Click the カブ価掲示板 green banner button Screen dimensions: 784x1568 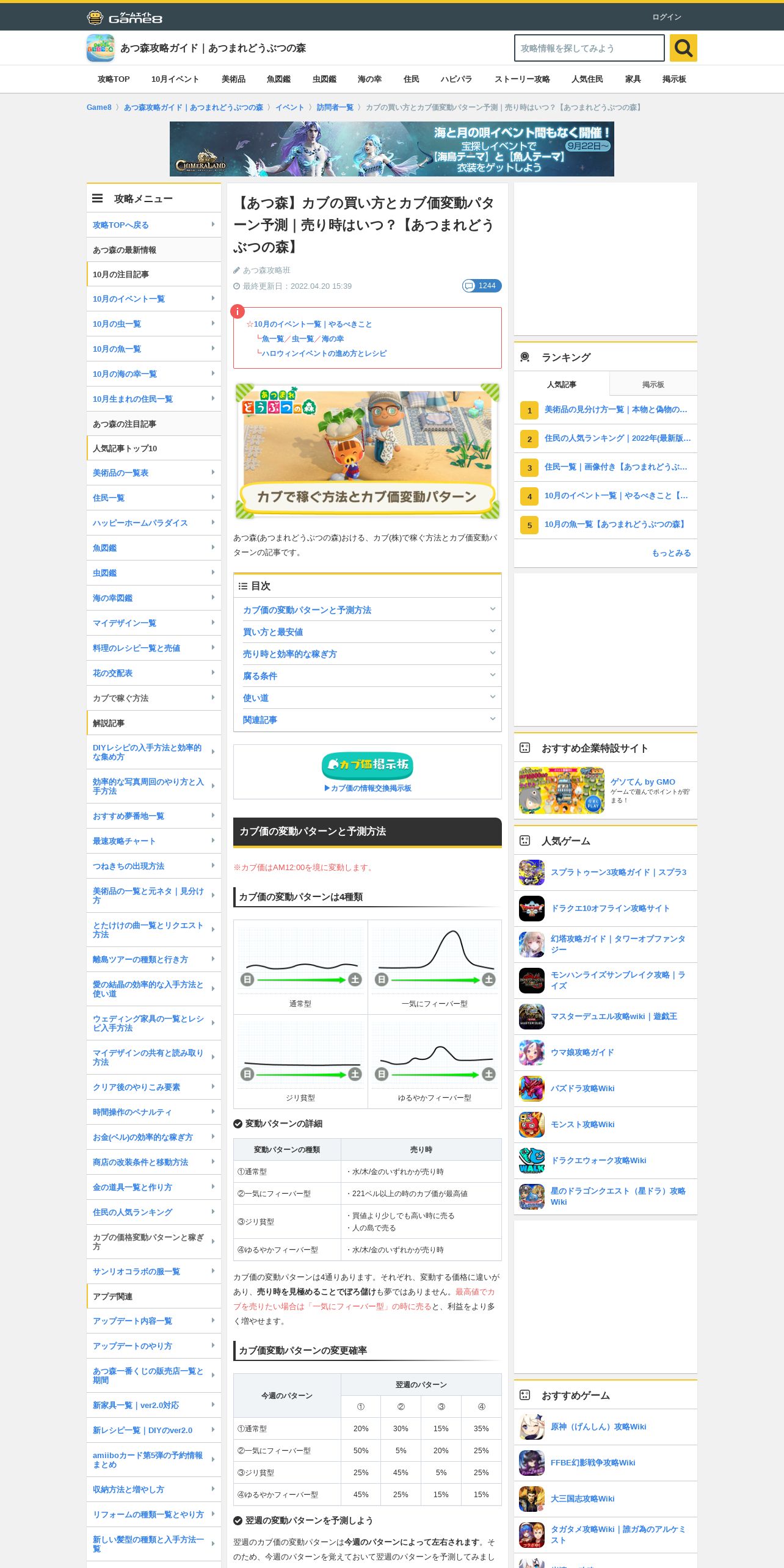pos(368,765)
